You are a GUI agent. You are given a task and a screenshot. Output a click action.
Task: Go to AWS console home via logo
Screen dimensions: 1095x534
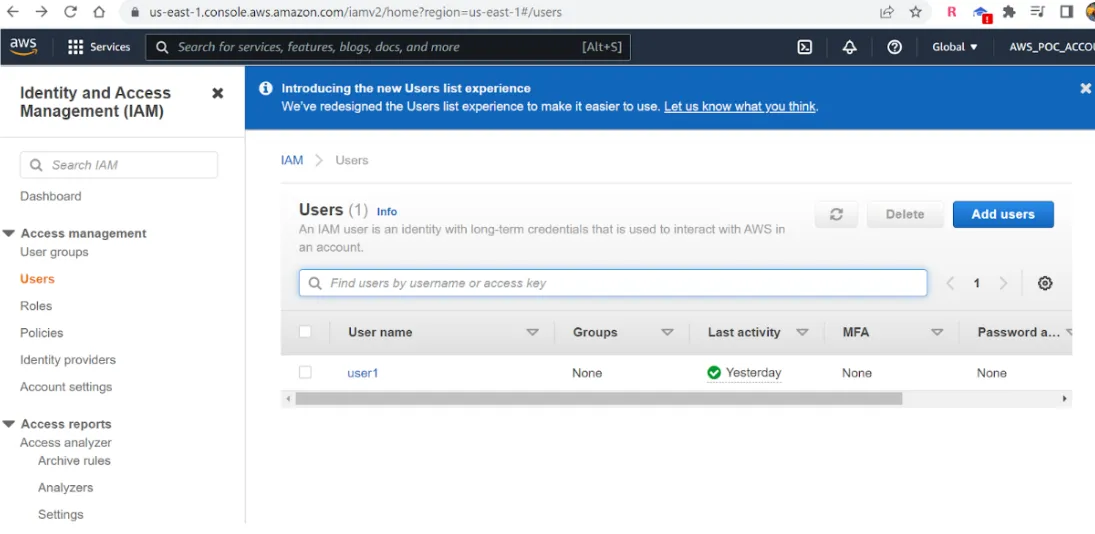click(24, 47)
